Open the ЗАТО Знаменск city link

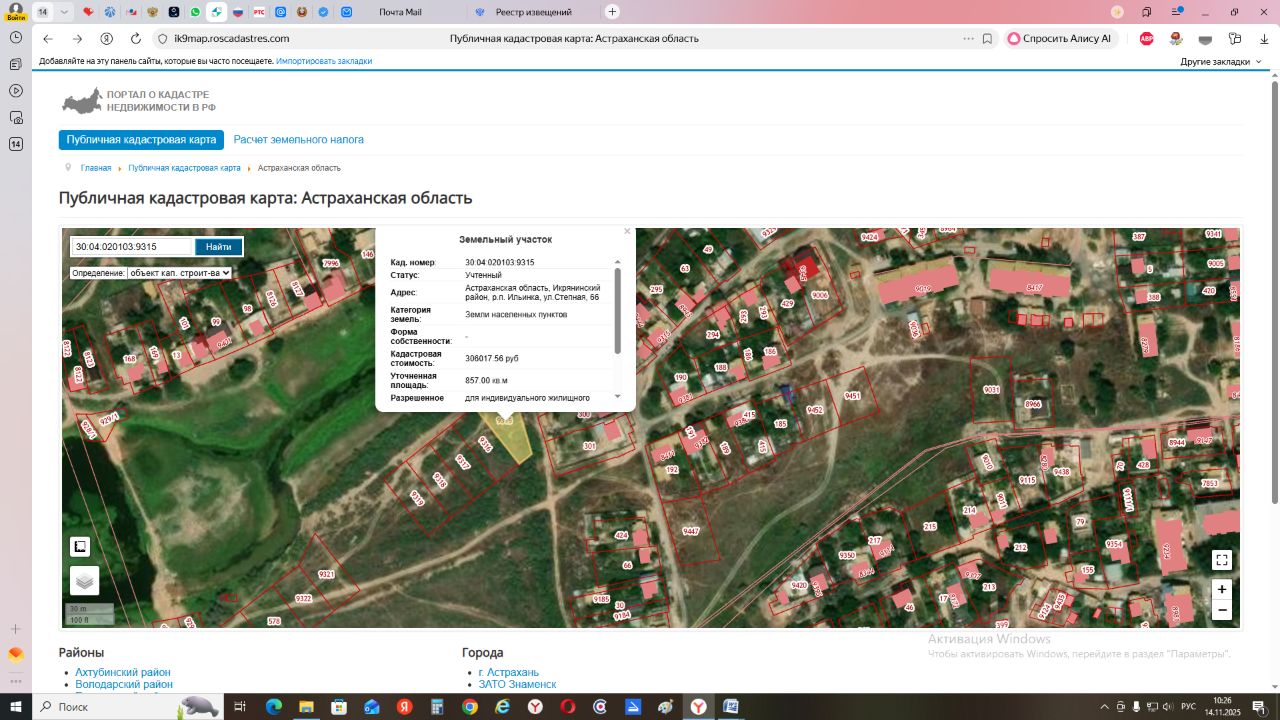[518, 684]
